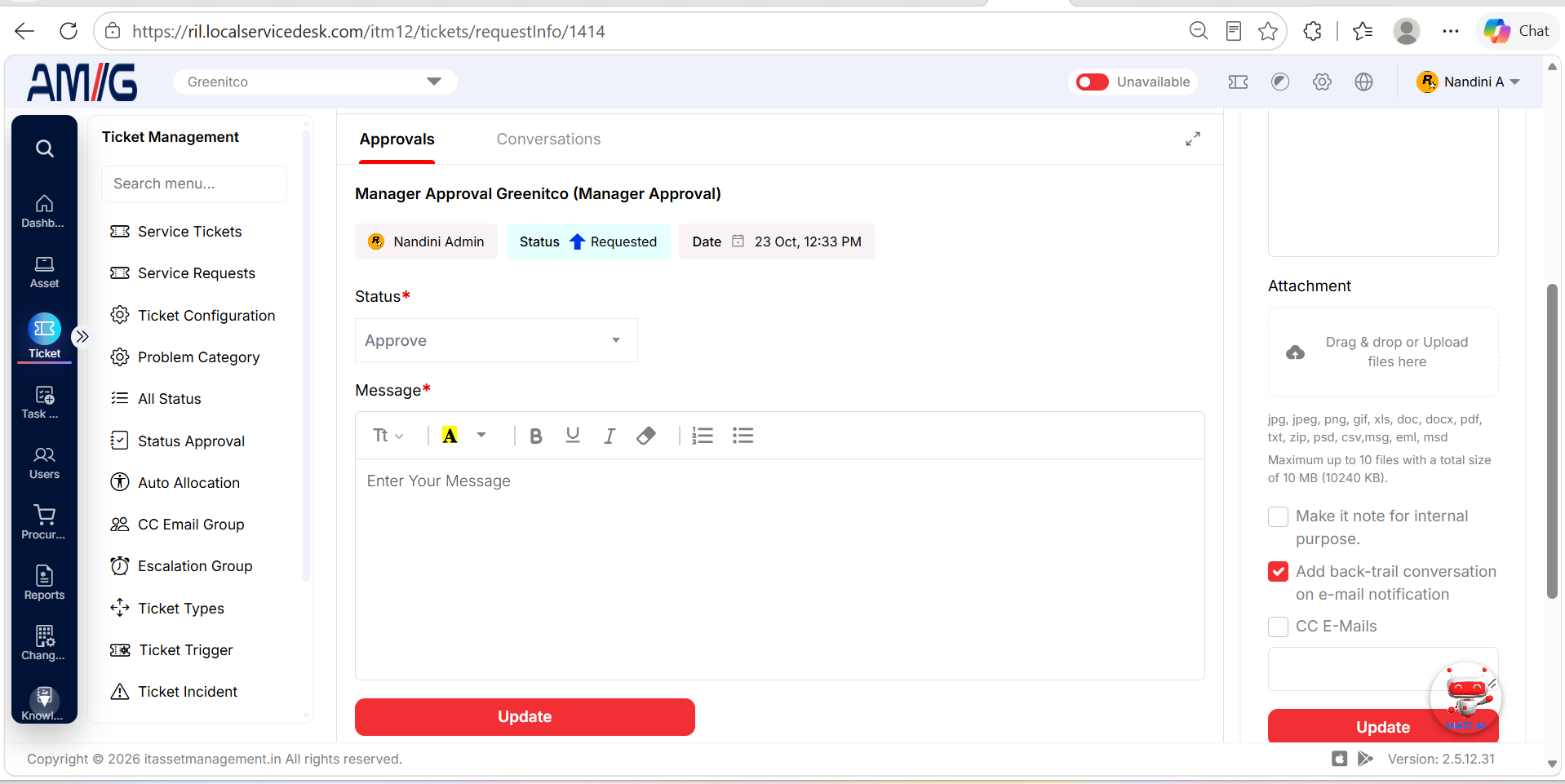Screen dimensions: 1565x784
Task: Open the Greenitco company dropdown
Action: click(x=315, y=82)
